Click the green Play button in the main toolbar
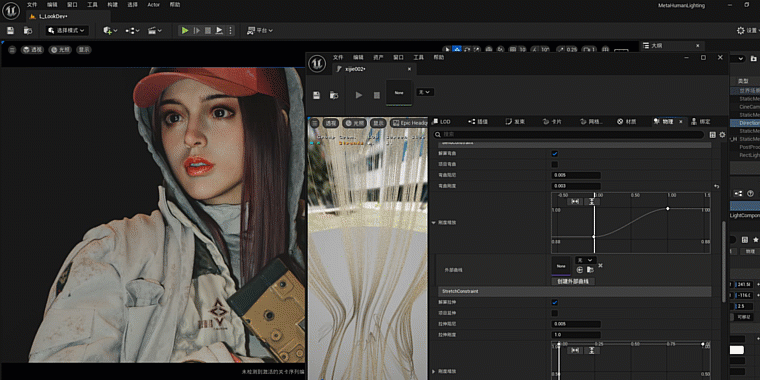Viewport: 760px width, 380px height. 185,31
